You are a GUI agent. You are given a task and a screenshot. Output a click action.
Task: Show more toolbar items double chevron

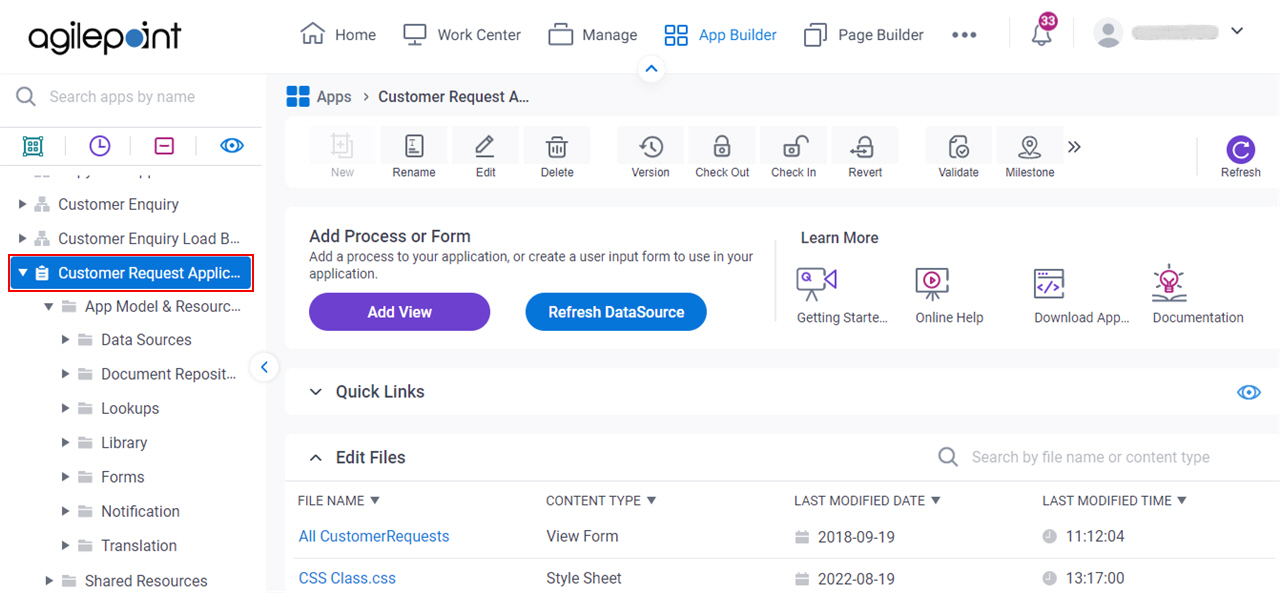pyautogui.click(x=1074, y=147)
